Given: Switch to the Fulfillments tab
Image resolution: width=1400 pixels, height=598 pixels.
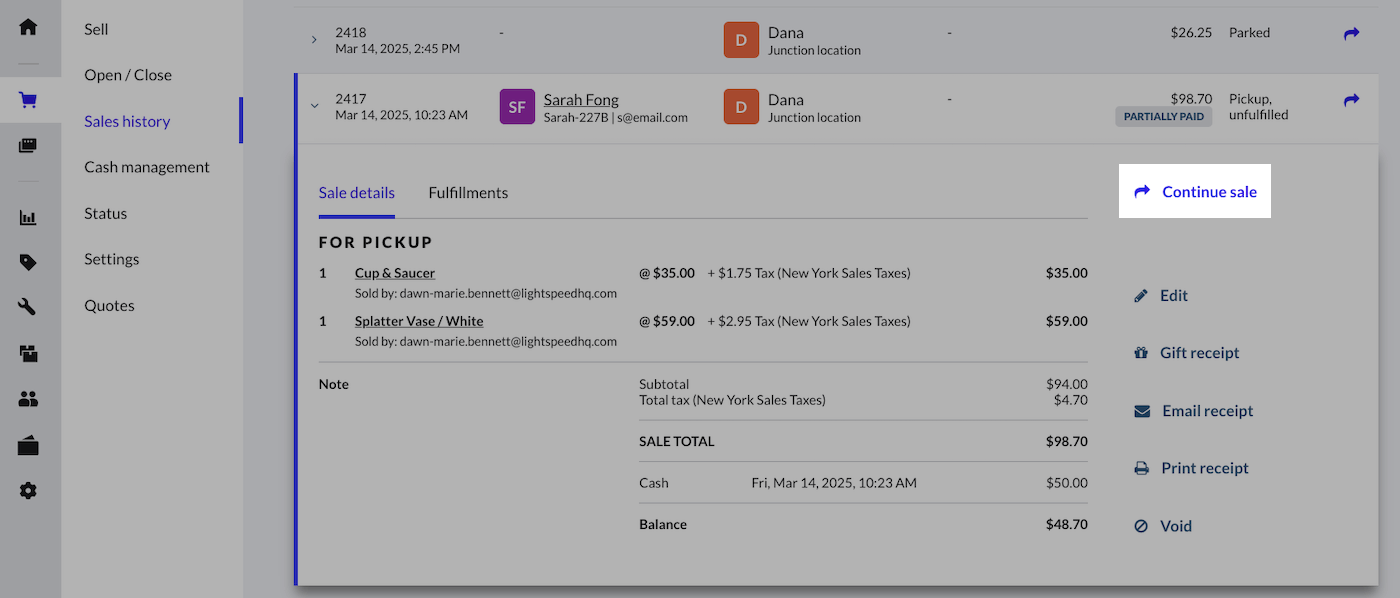Looking at the screenshot, I should click(468, 193).
